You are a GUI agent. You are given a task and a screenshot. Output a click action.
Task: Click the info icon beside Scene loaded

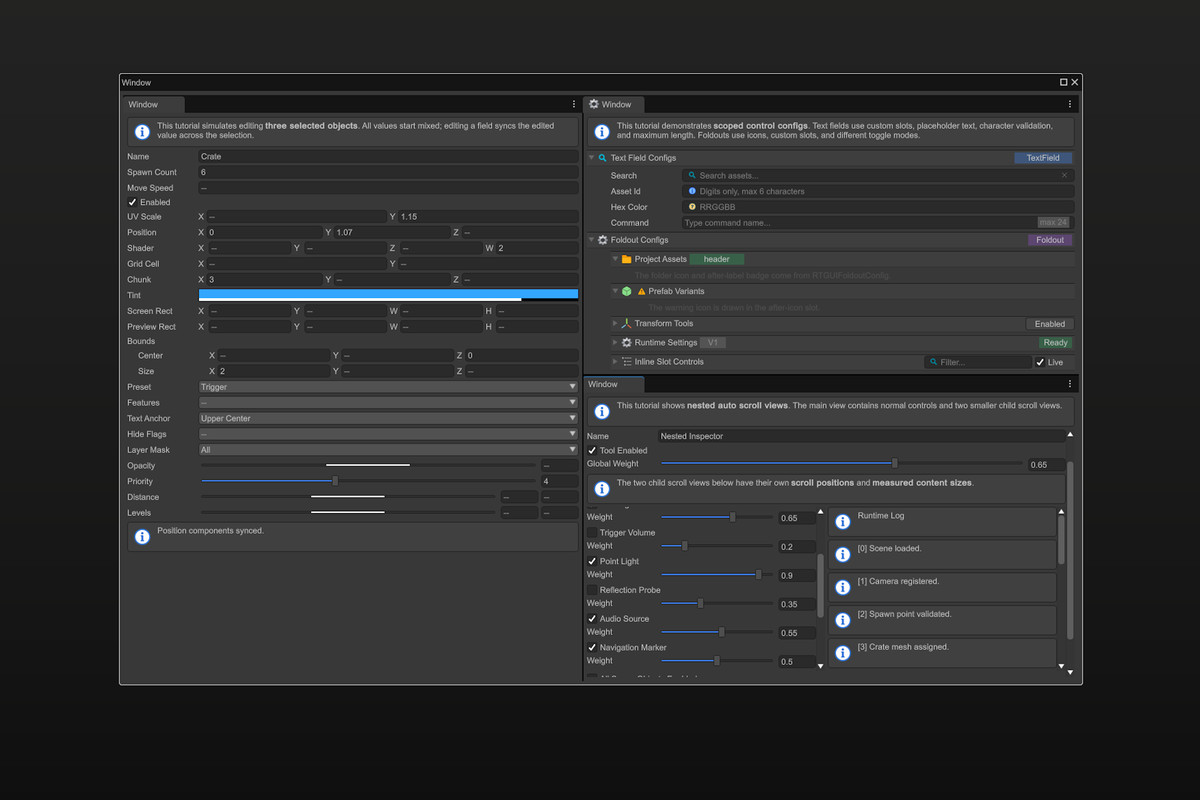(x=843, y=555)
